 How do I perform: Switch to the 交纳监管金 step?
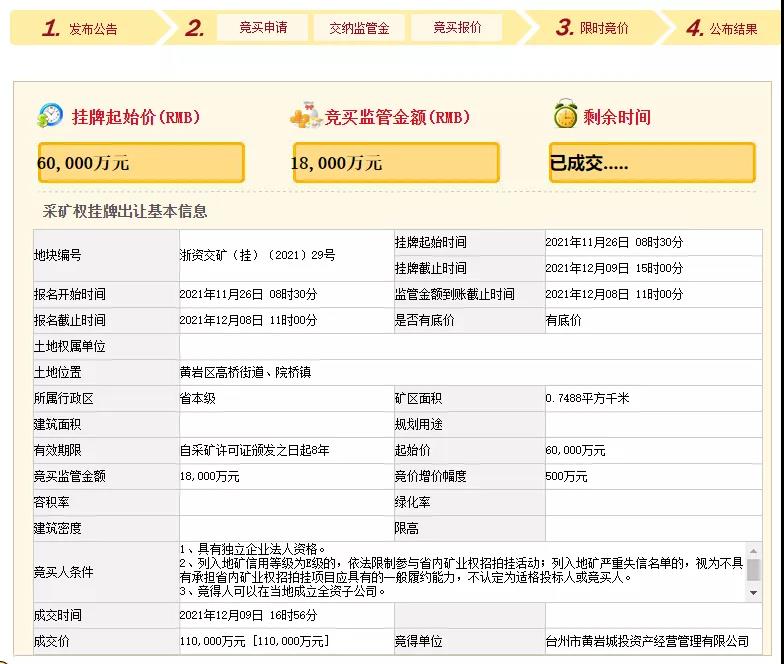tap(359, 28)
